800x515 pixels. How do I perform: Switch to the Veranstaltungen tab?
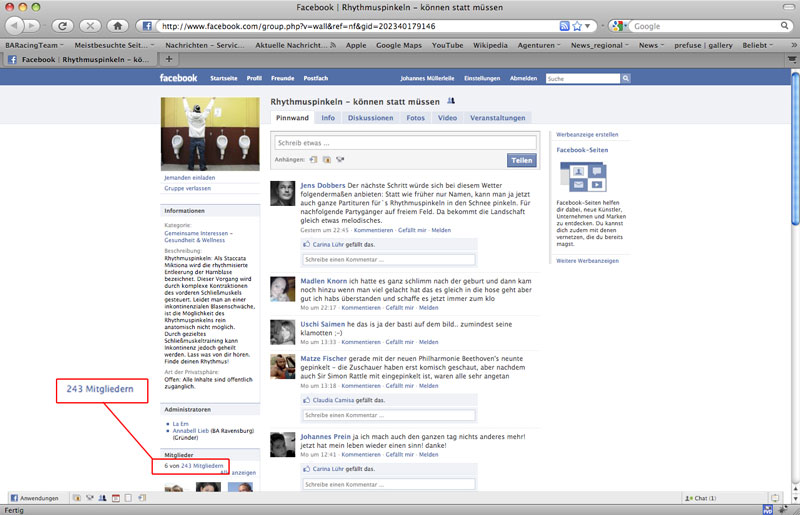click(497, 118)
